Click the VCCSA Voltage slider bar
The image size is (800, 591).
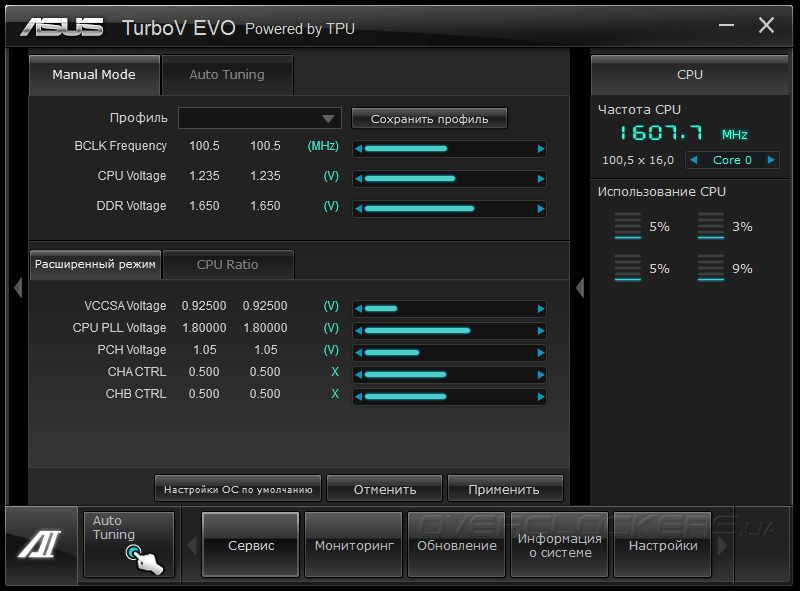[449, 309]
